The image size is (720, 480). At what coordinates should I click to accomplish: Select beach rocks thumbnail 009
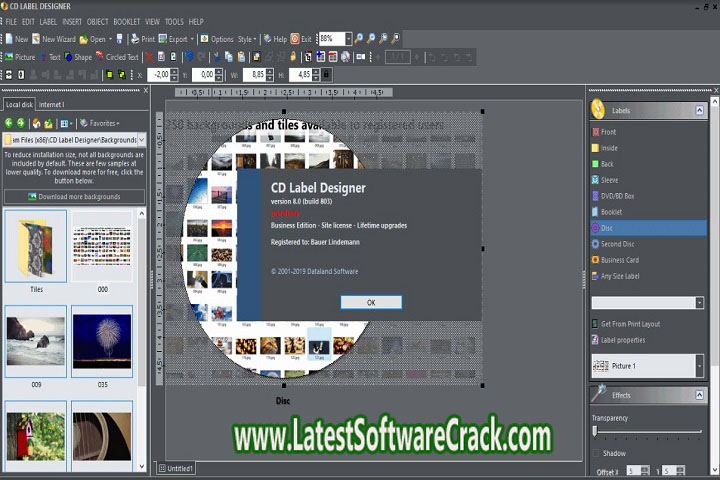[x=36, y=342]
